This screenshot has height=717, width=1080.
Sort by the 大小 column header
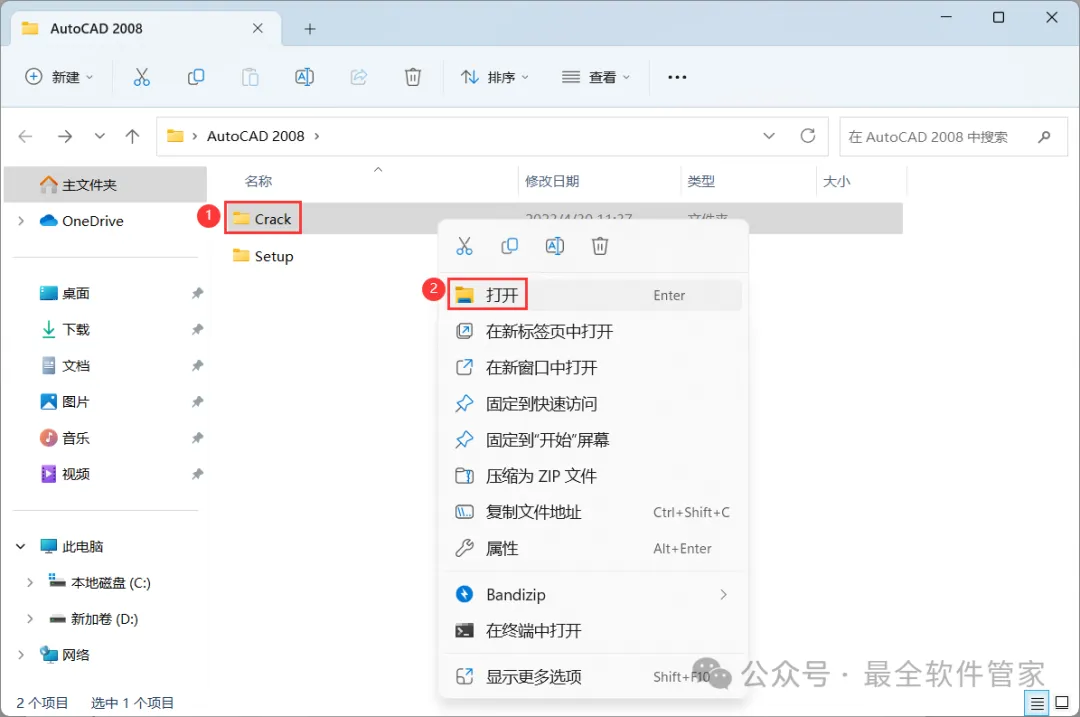(836, 181)
